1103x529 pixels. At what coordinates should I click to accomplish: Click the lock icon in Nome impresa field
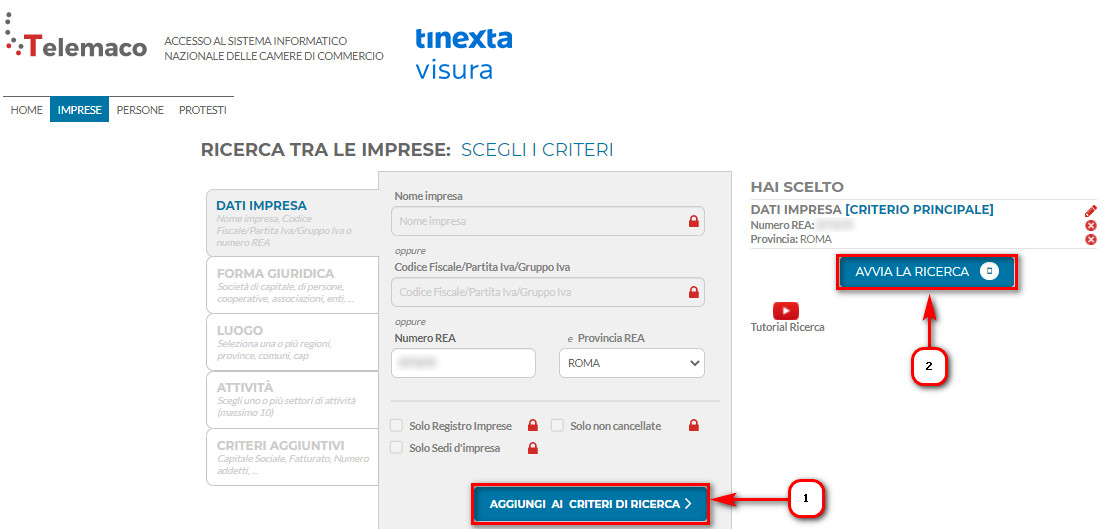(694, 221)
